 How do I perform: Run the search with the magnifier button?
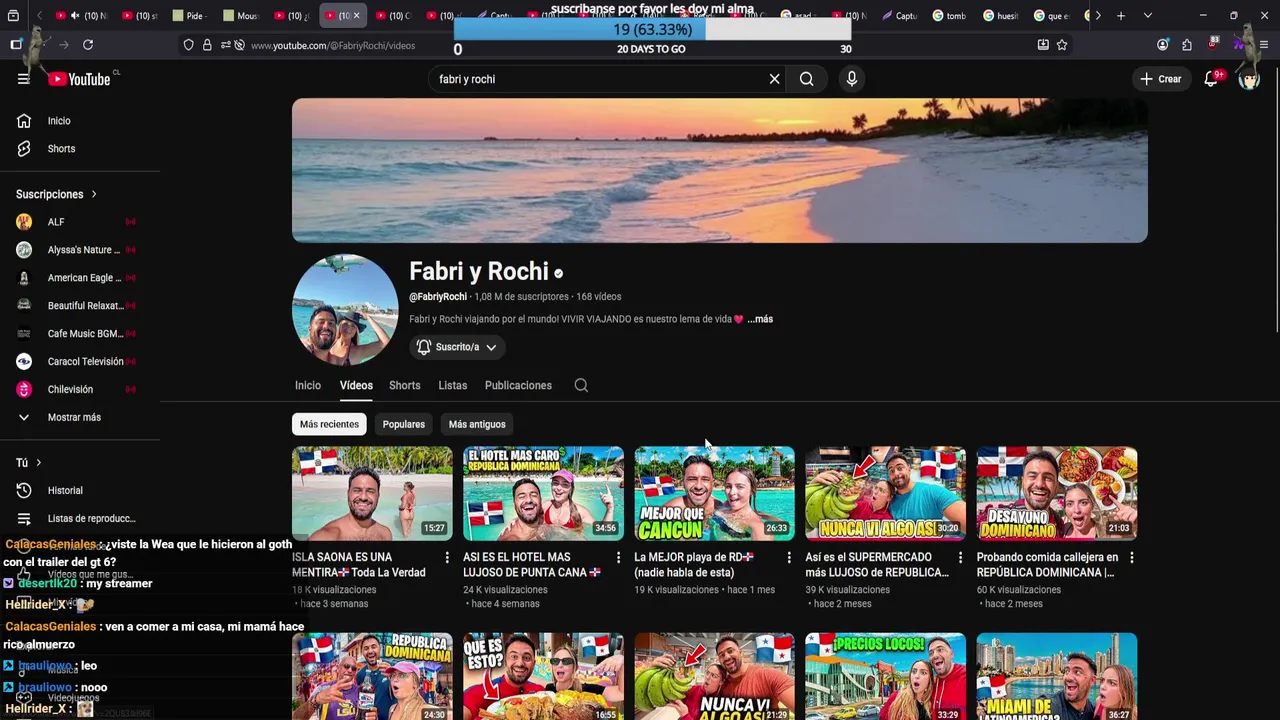click(806, 79)
